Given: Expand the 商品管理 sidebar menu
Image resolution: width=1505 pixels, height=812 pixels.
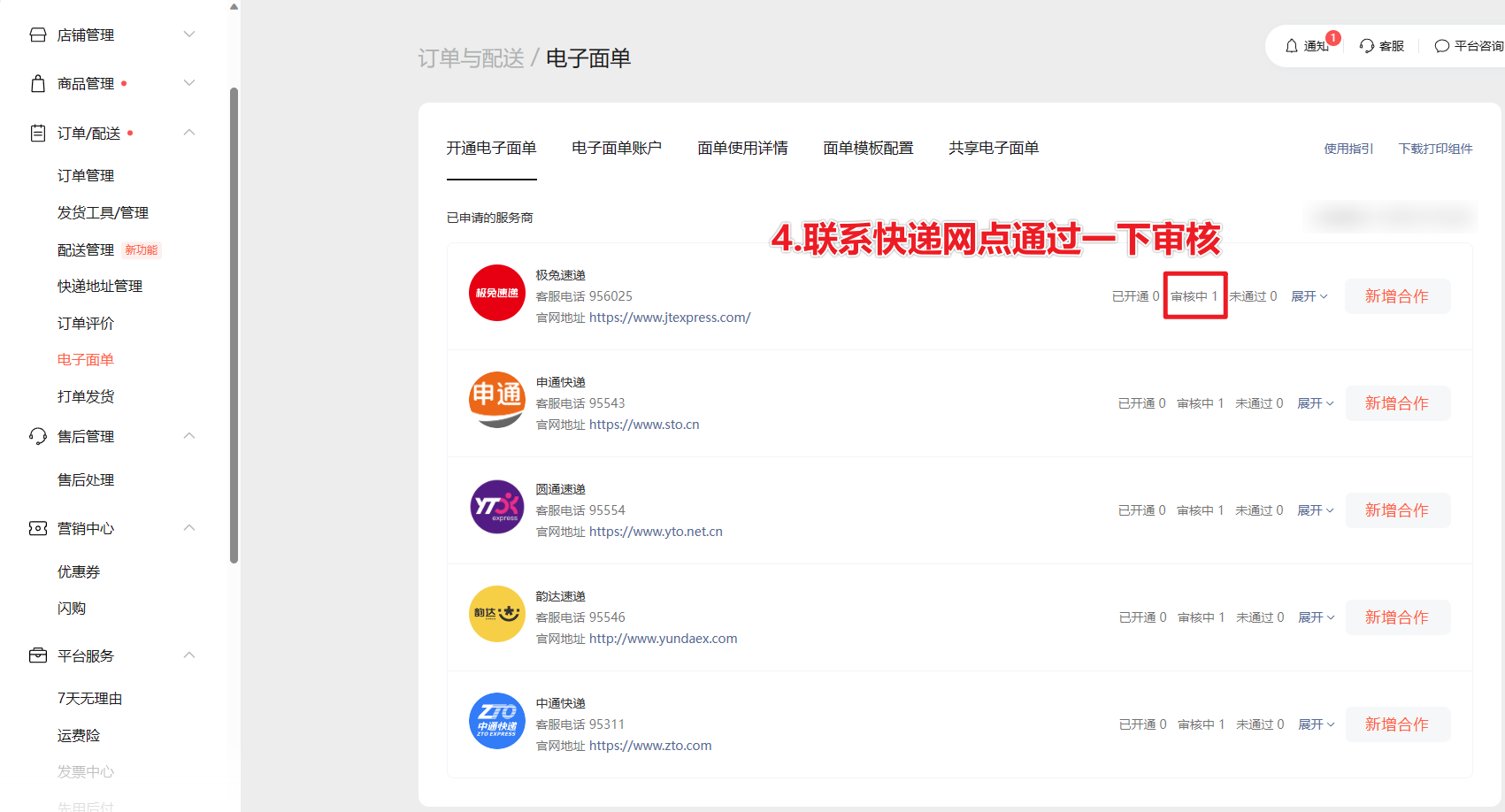Looking at the screenshot, I should (188, 83).
